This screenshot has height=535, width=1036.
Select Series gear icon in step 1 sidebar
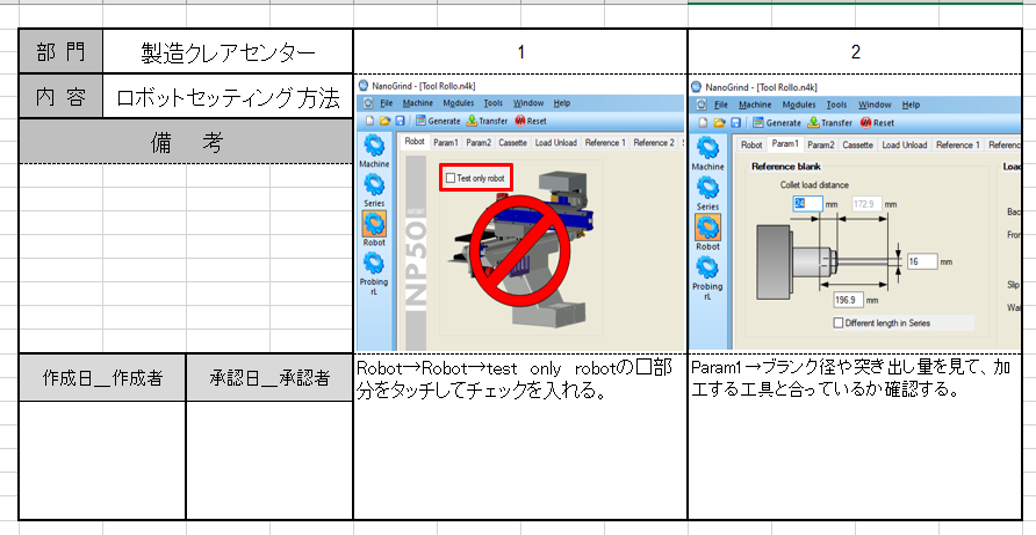tap(374, 185)
